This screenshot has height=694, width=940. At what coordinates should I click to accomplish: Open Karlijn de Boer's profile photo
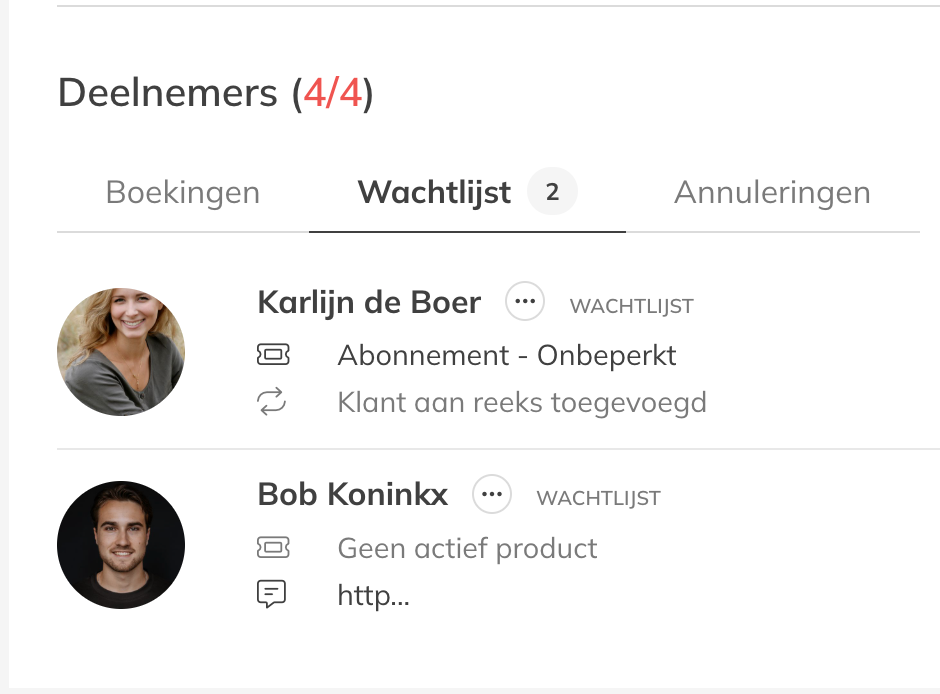[121, 352]
